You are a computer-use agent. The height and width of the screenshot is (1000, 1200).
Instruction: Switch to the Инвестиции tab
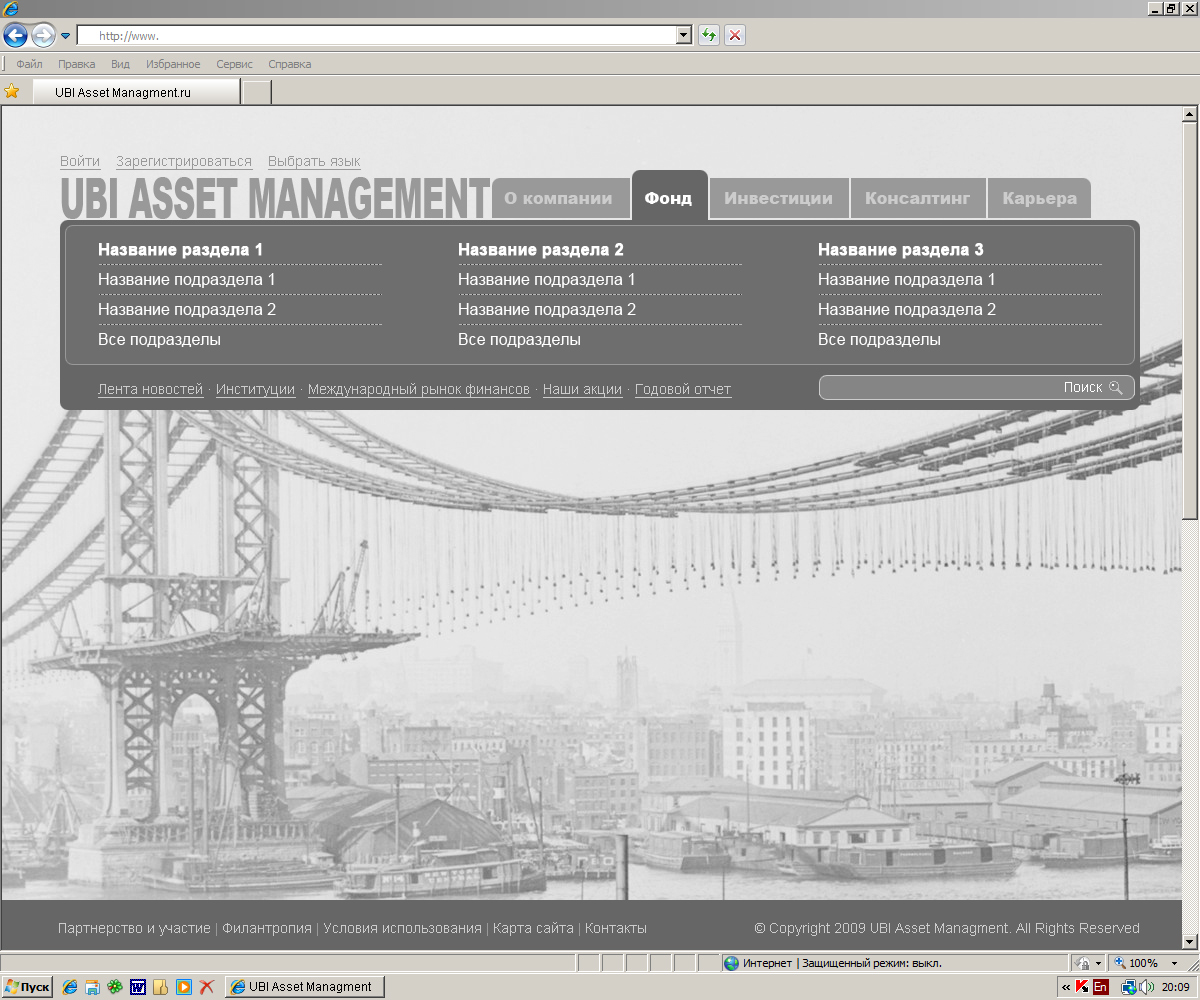[x=778, y=197]
